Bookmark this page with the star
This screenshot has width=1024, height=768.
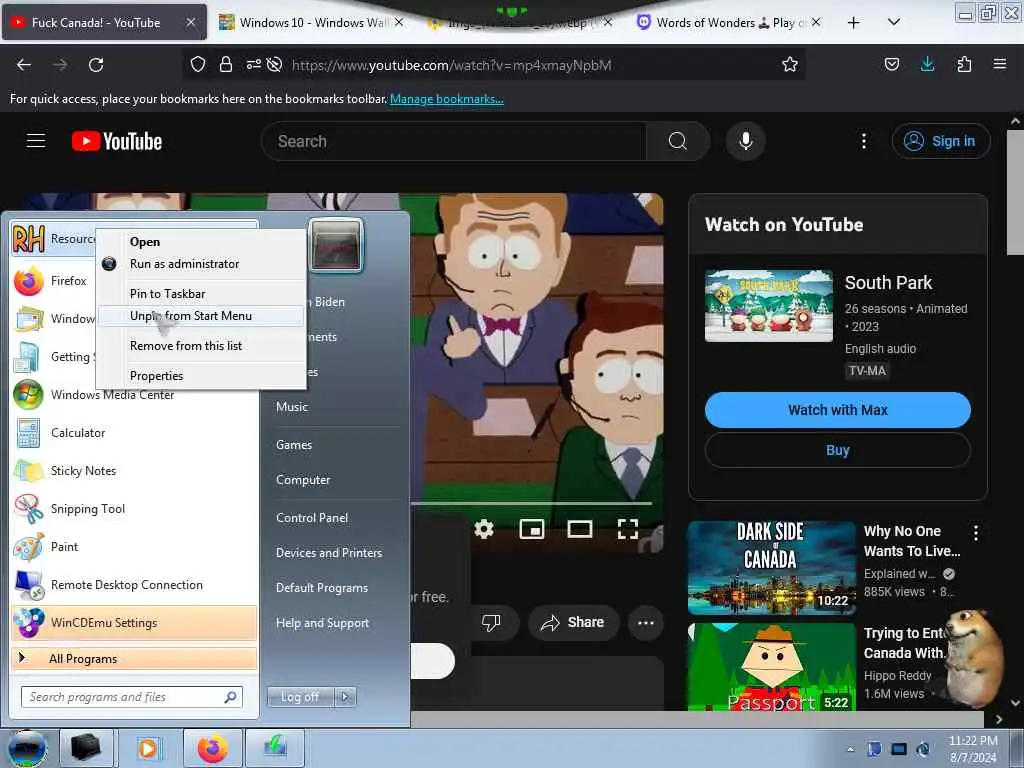pos(790,64)
